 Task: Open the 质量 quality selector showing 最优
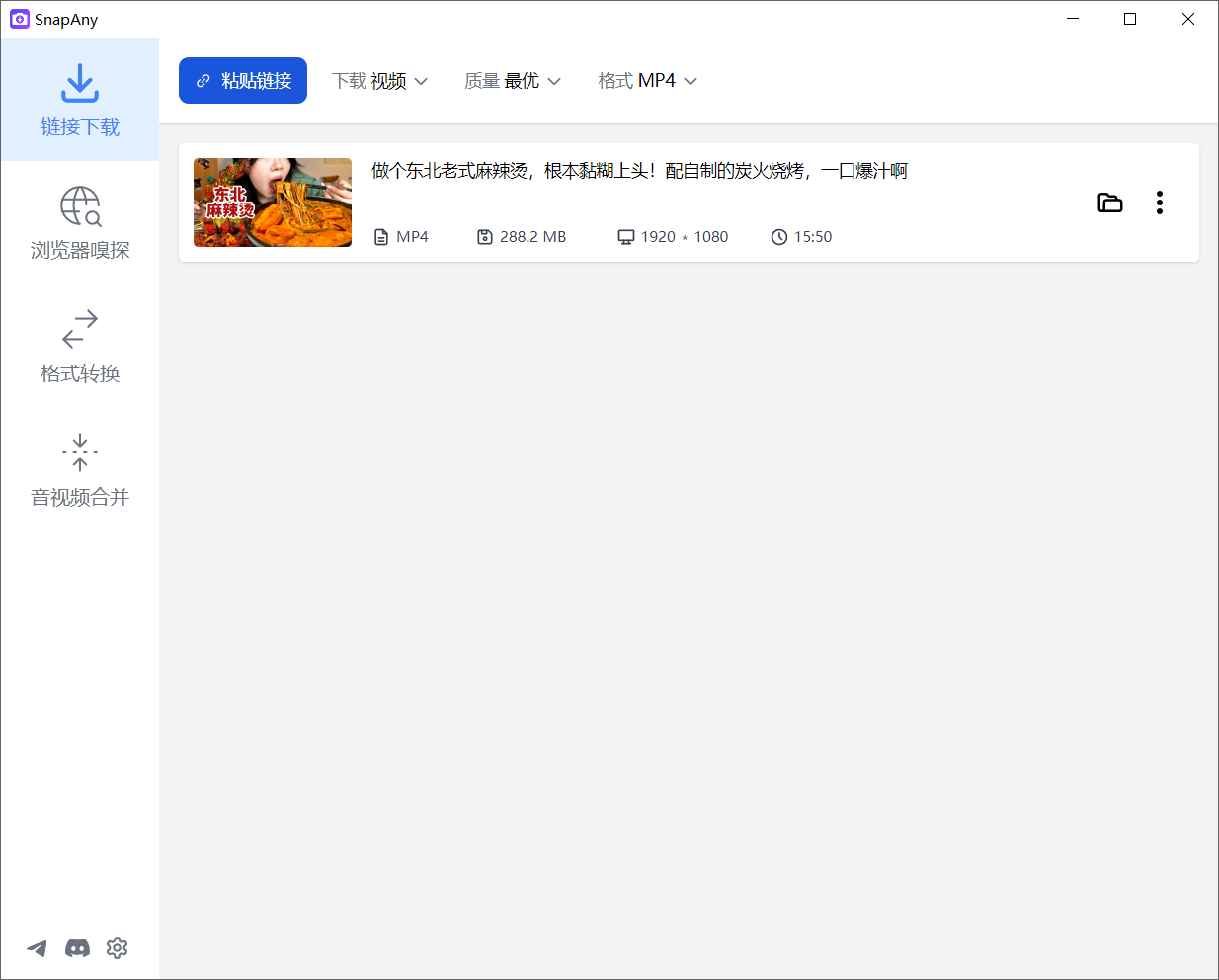click(513, 80)
